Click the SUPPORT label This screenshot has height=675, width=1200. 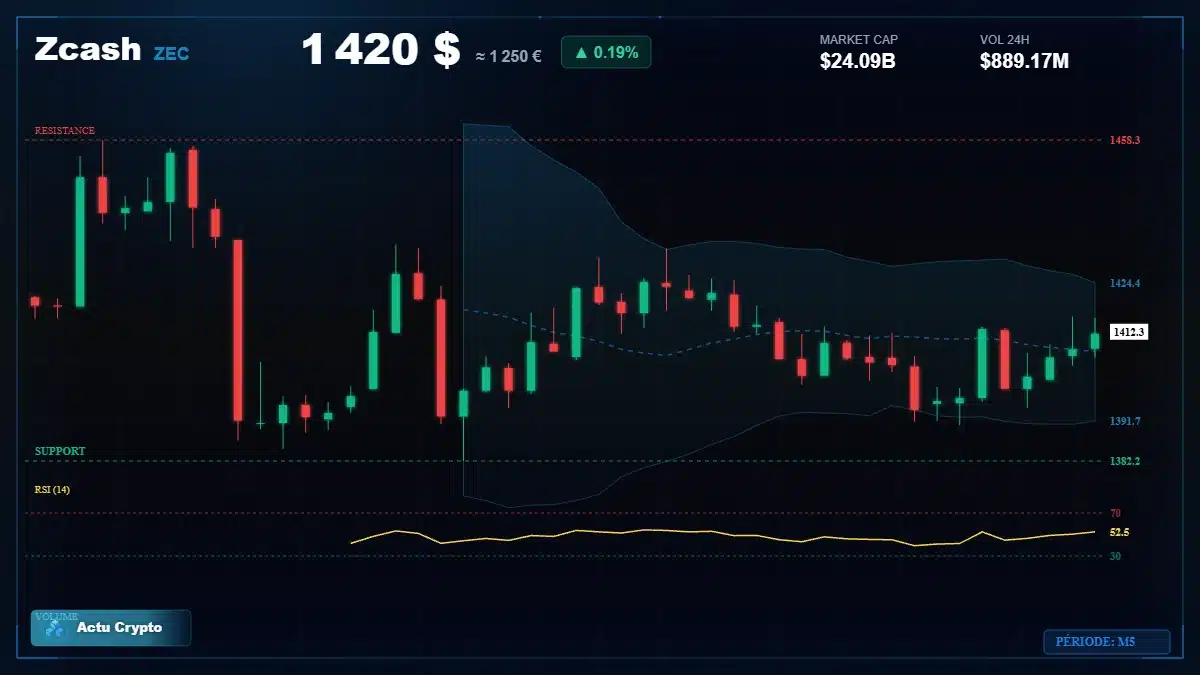60,451
